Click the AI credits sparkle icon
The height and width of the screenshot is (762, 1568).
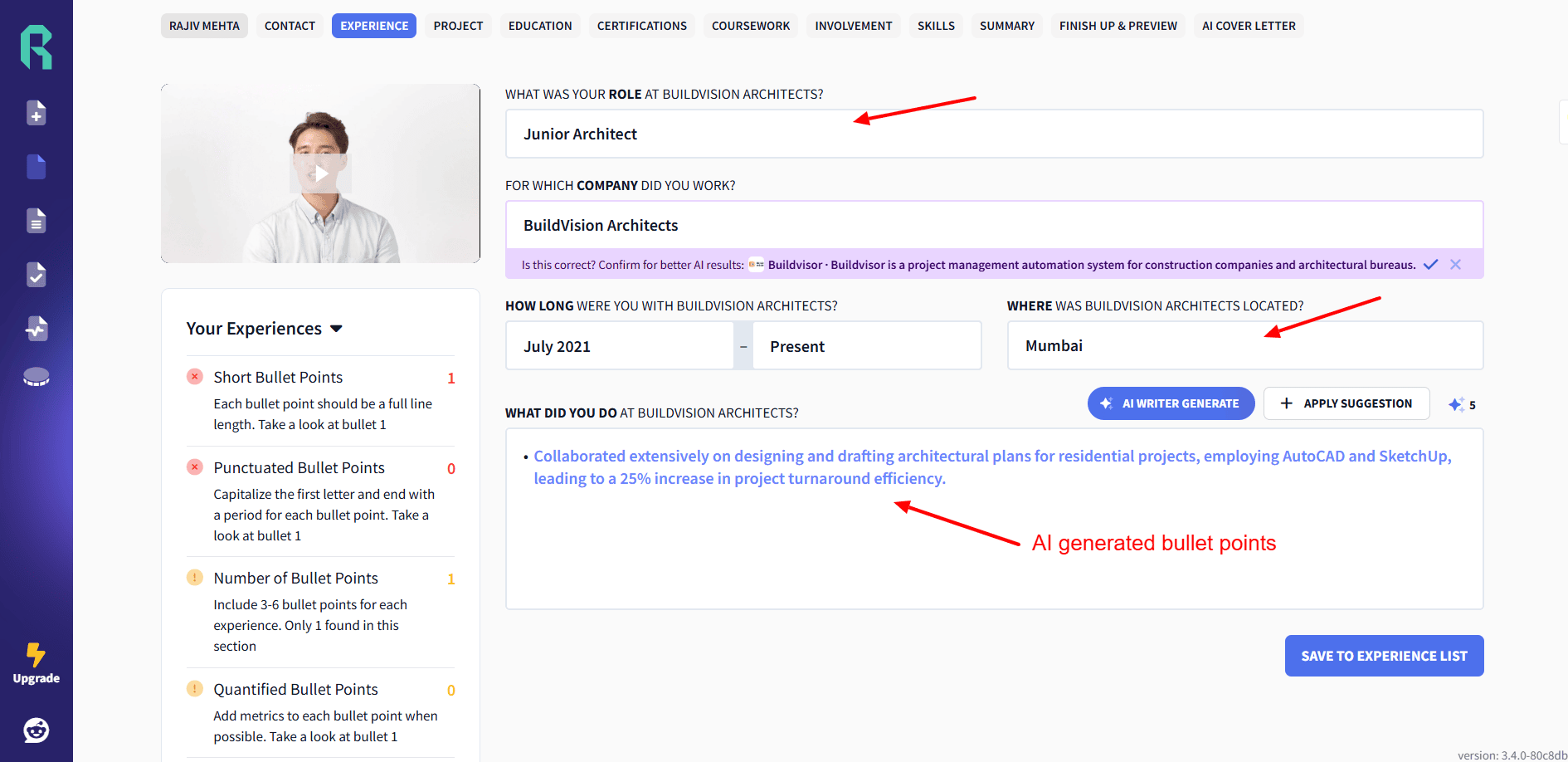[1456, 405]
